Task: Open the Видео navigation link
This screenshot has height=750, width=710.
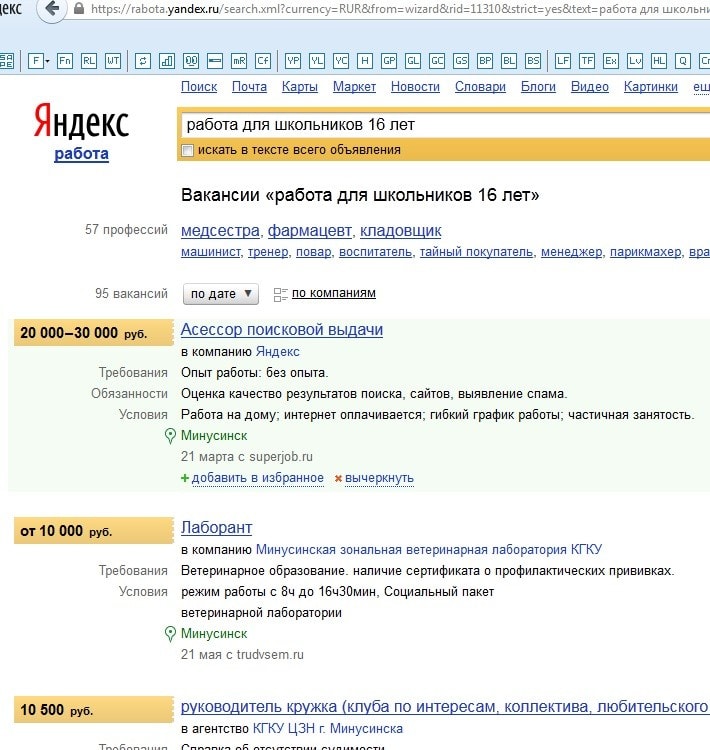Action: (590, 87)
